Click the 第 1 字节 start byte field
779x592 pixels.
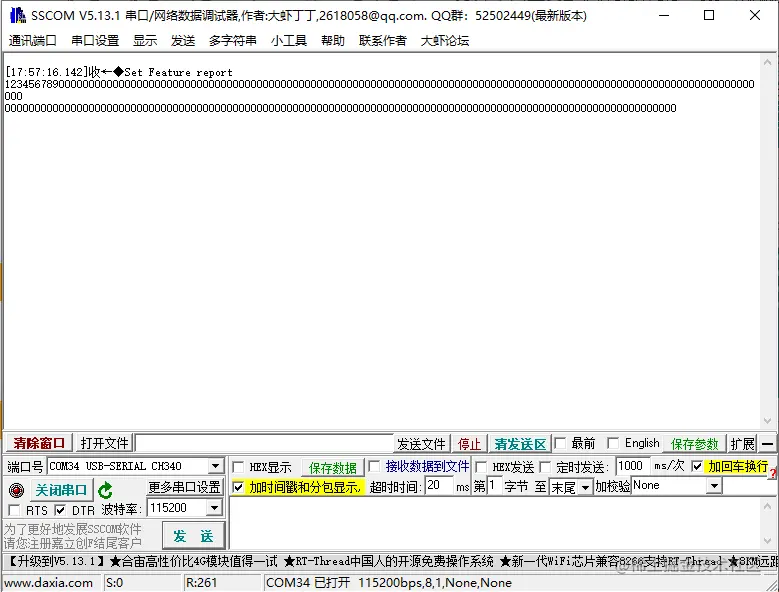(494, 485)
